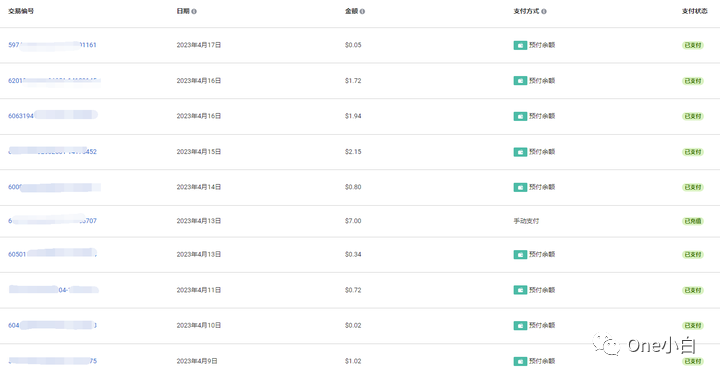Click the status badge in the 手动支付 row

click(x=693, y=221)
